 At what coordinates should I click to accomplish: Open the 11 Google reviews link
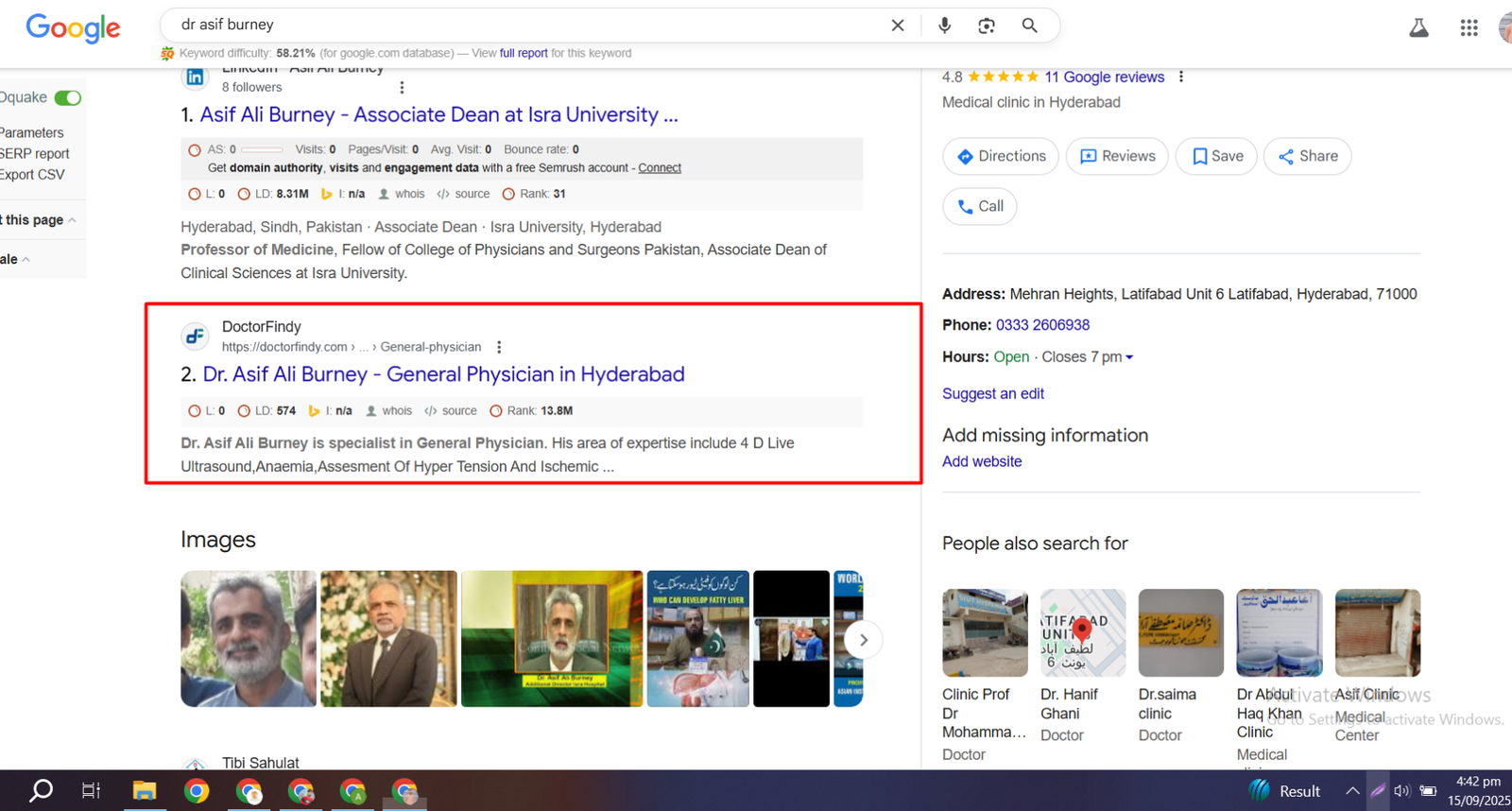pyautogui.click(x=1104, y=78)
